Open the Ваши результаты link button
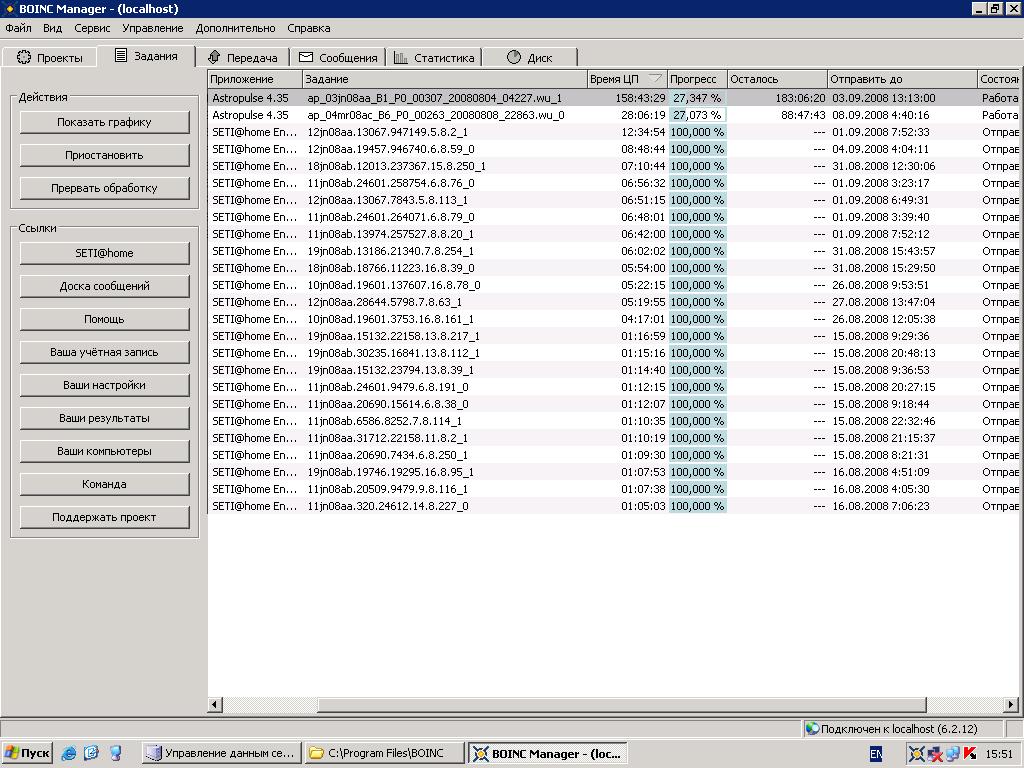 [104, 418]
